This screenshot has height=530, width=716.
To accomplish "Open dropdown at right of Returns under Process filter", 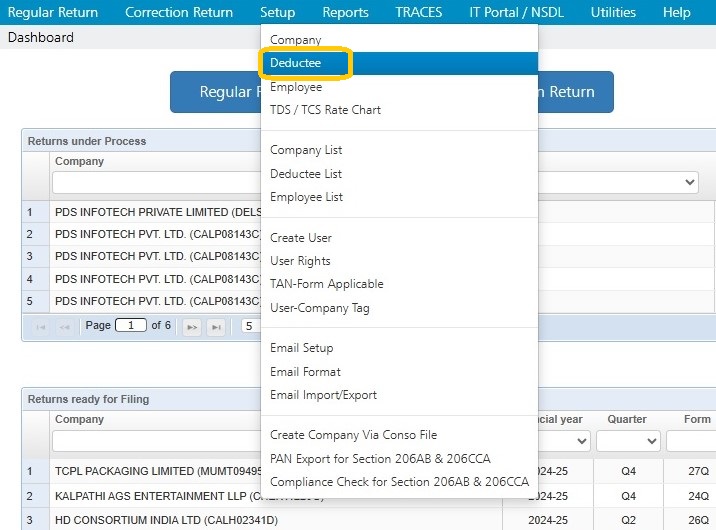I will point(690,182).
